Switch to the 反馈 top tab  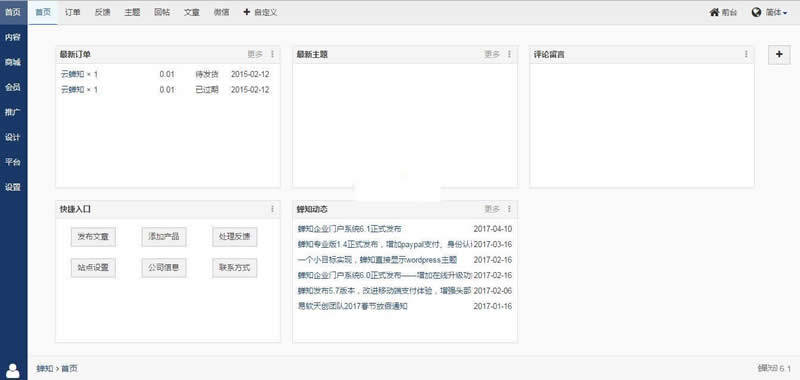[x=103, y=12]
